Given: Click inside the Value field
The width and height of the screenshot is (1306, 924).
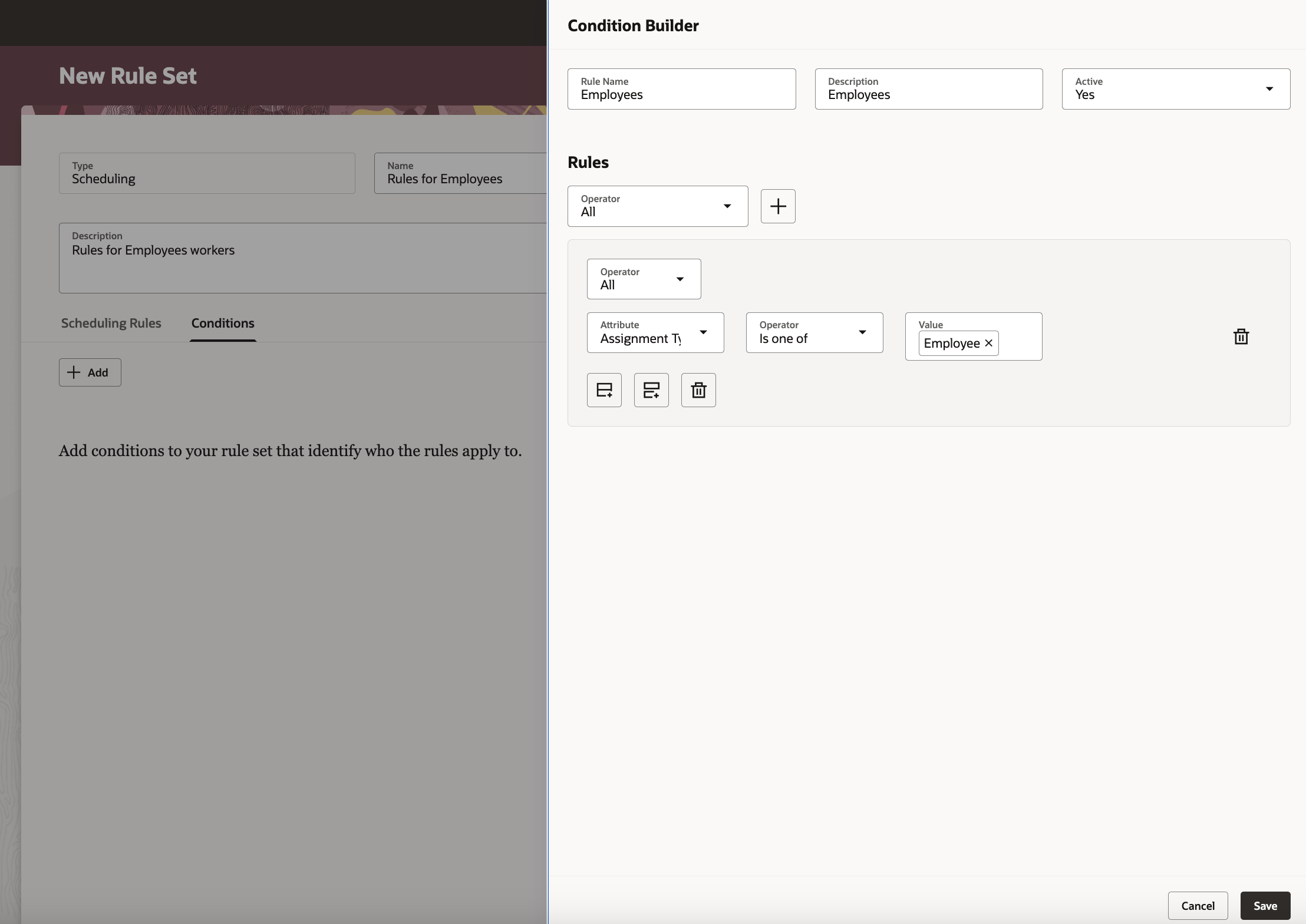Looking at the screenshot, I should tap(1020, 343).
